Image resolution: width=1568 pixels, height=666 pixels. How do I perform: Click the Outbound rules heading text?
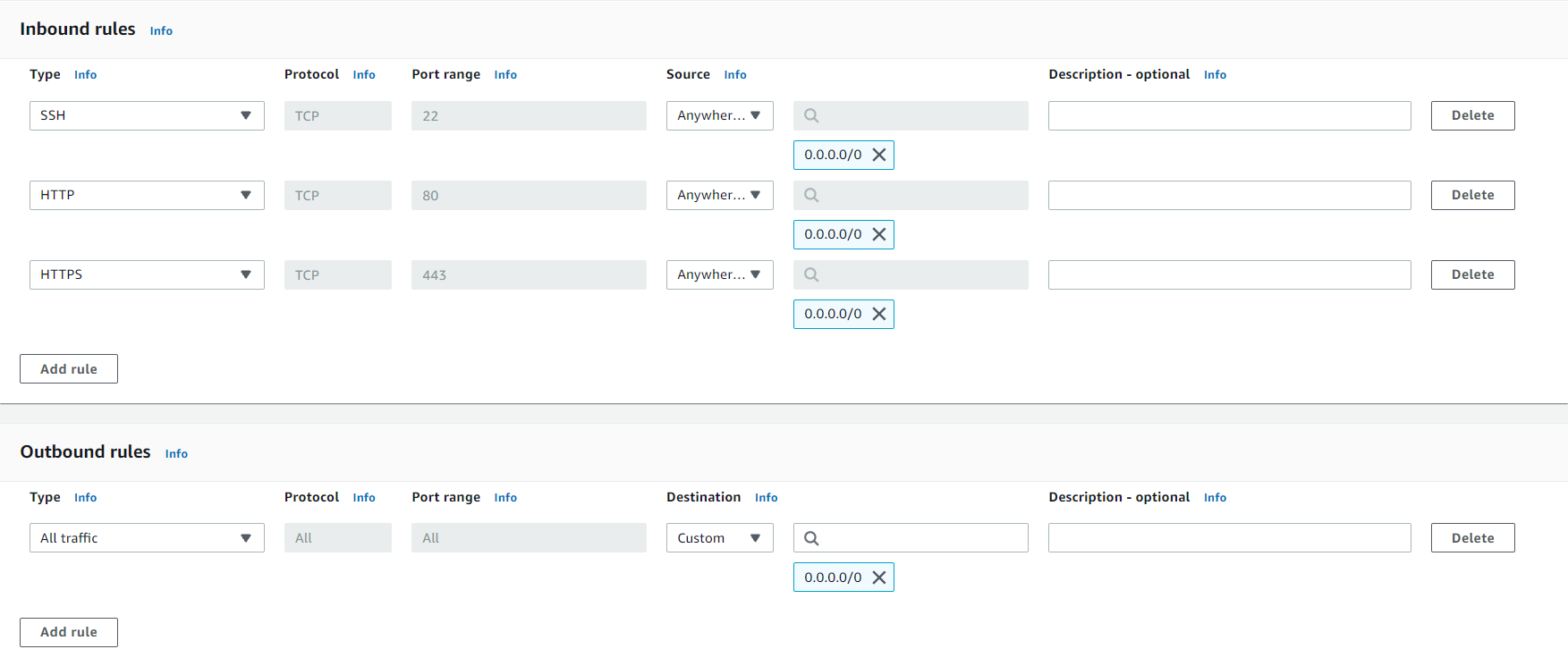point(85,451)
